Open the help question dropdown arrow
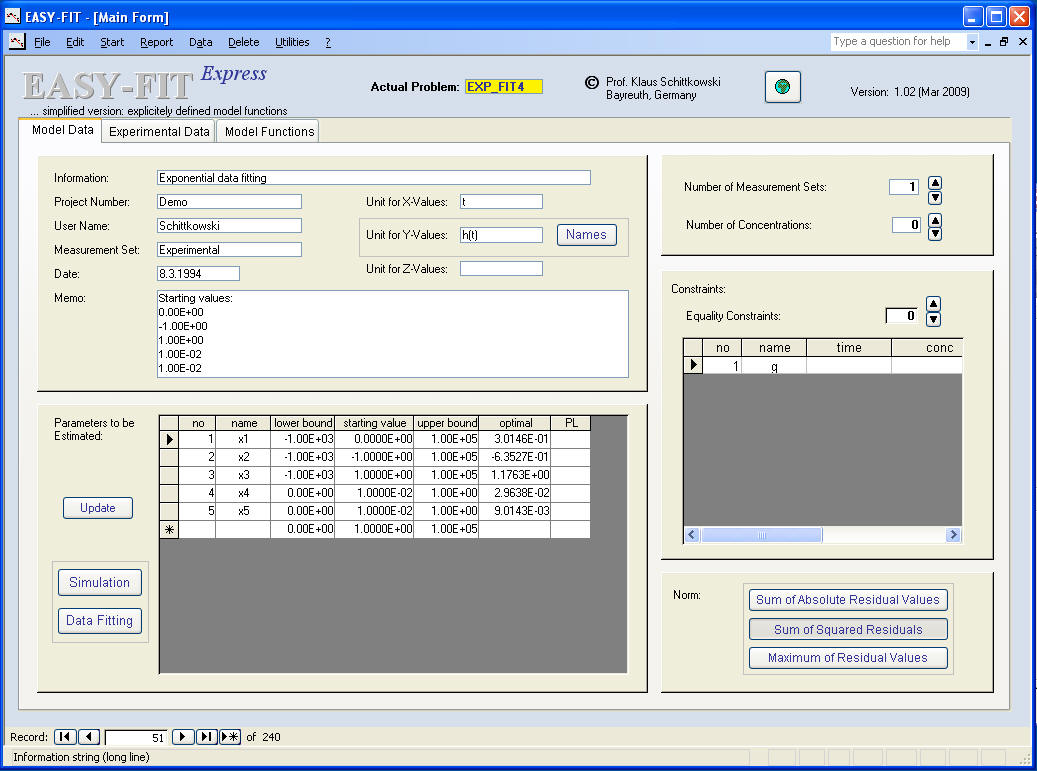Screen dimensions: 1037x771 [971, 42]
